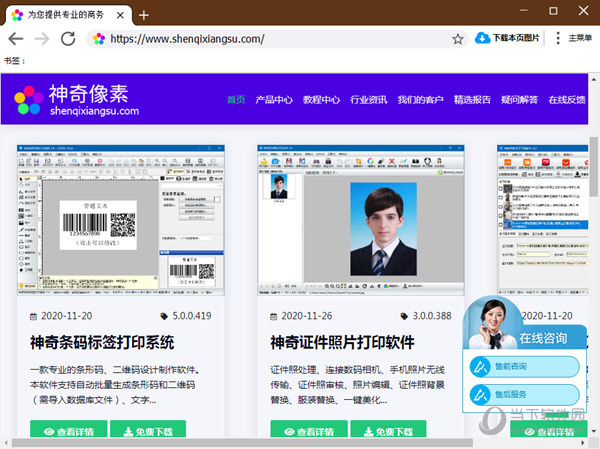The width and height of the screenshot is (600, 449).
Task: Bookmark page with the star icon
Action: 458,39
